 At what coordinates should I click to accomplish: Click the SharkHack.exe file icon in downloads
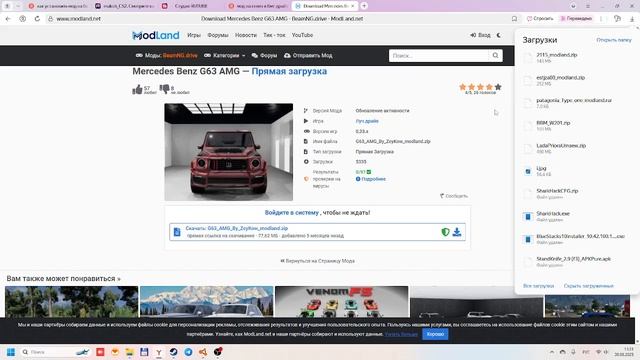point(528,216)
